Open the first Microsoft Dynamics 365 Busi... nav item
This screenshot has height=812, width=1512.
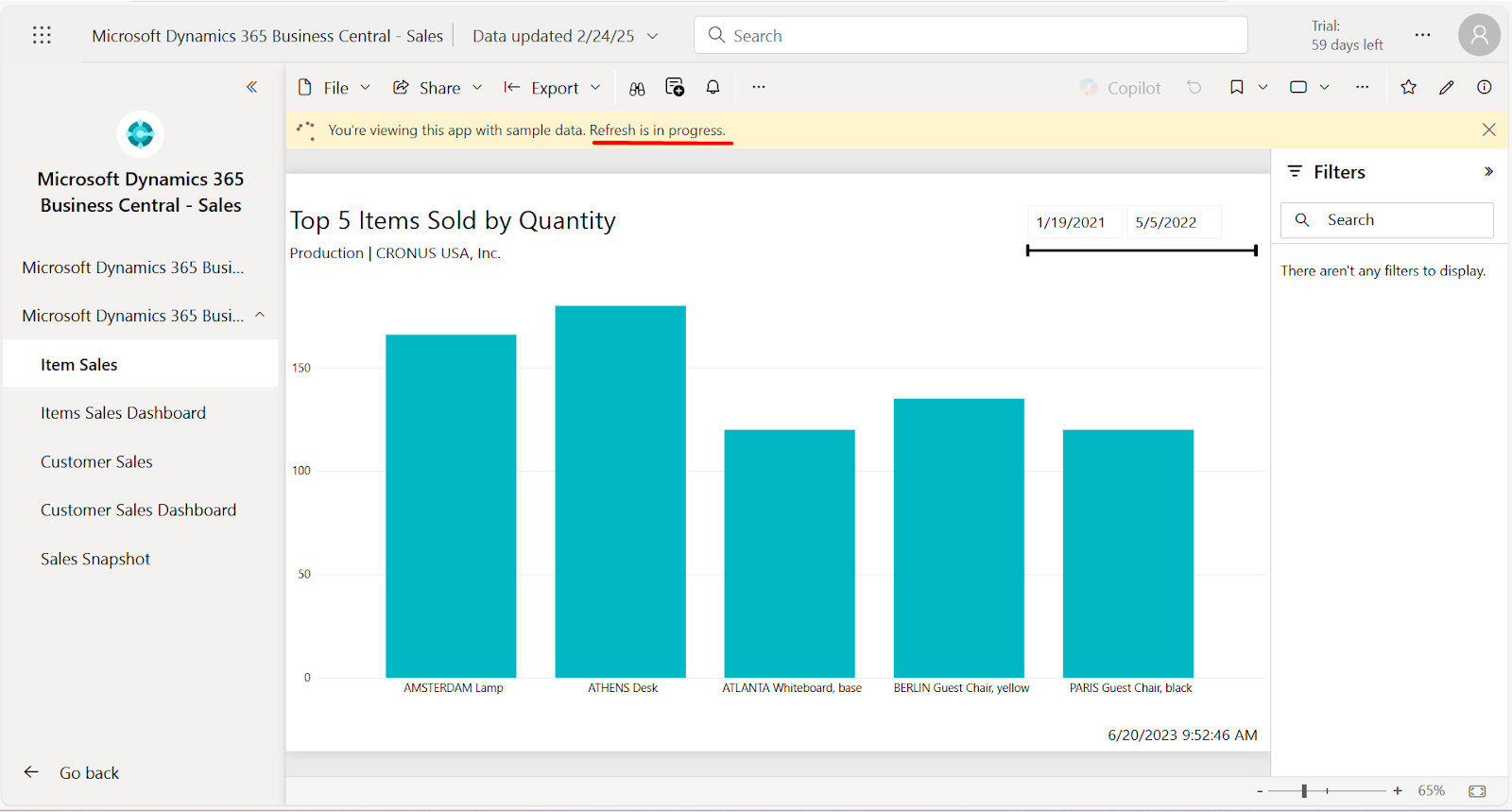pyautogui.click(x=133, y=268)
